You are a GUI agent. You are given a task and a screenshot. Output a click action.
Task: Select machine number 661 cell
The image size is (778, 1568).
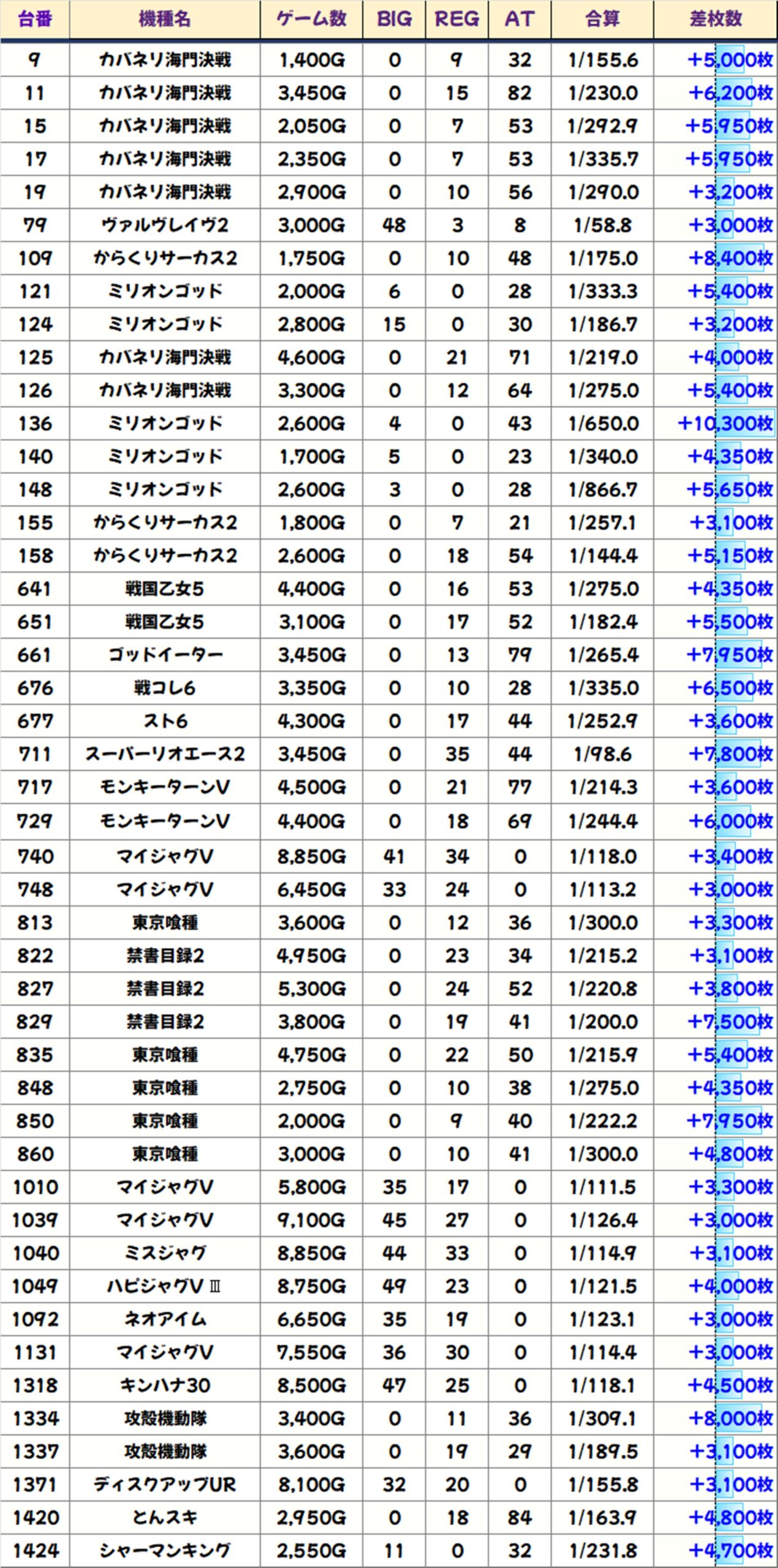(35, 655)
